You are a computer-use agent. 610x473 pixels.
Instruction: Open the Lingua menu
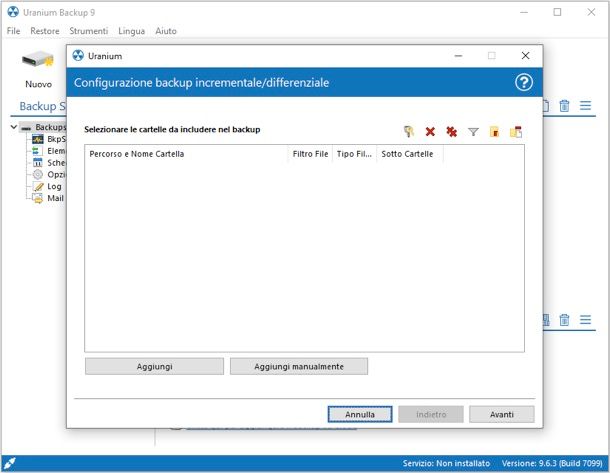tap(131, 31)
